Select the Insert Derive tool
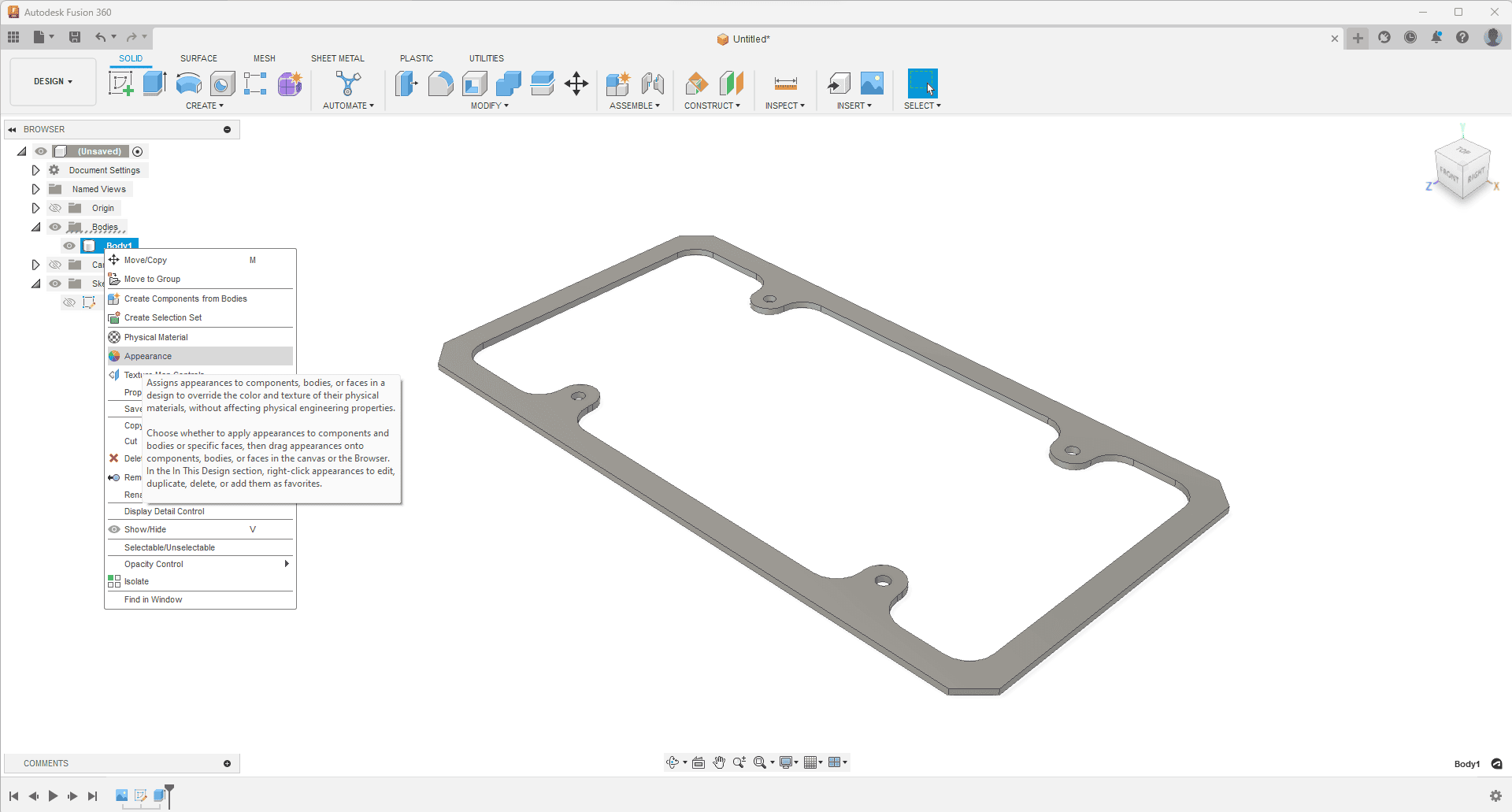 (x=839, y=83)
